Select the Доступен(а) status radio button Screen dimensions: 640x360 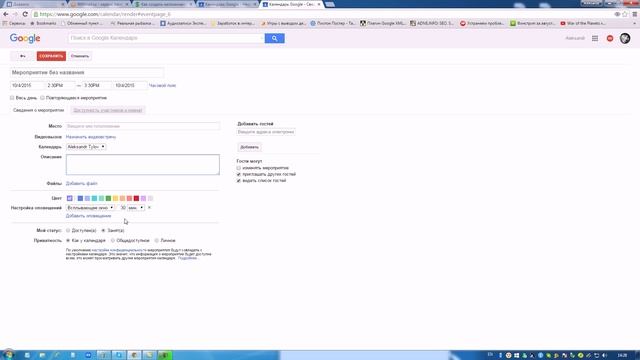pyautogui.click(x=68, y=231)
